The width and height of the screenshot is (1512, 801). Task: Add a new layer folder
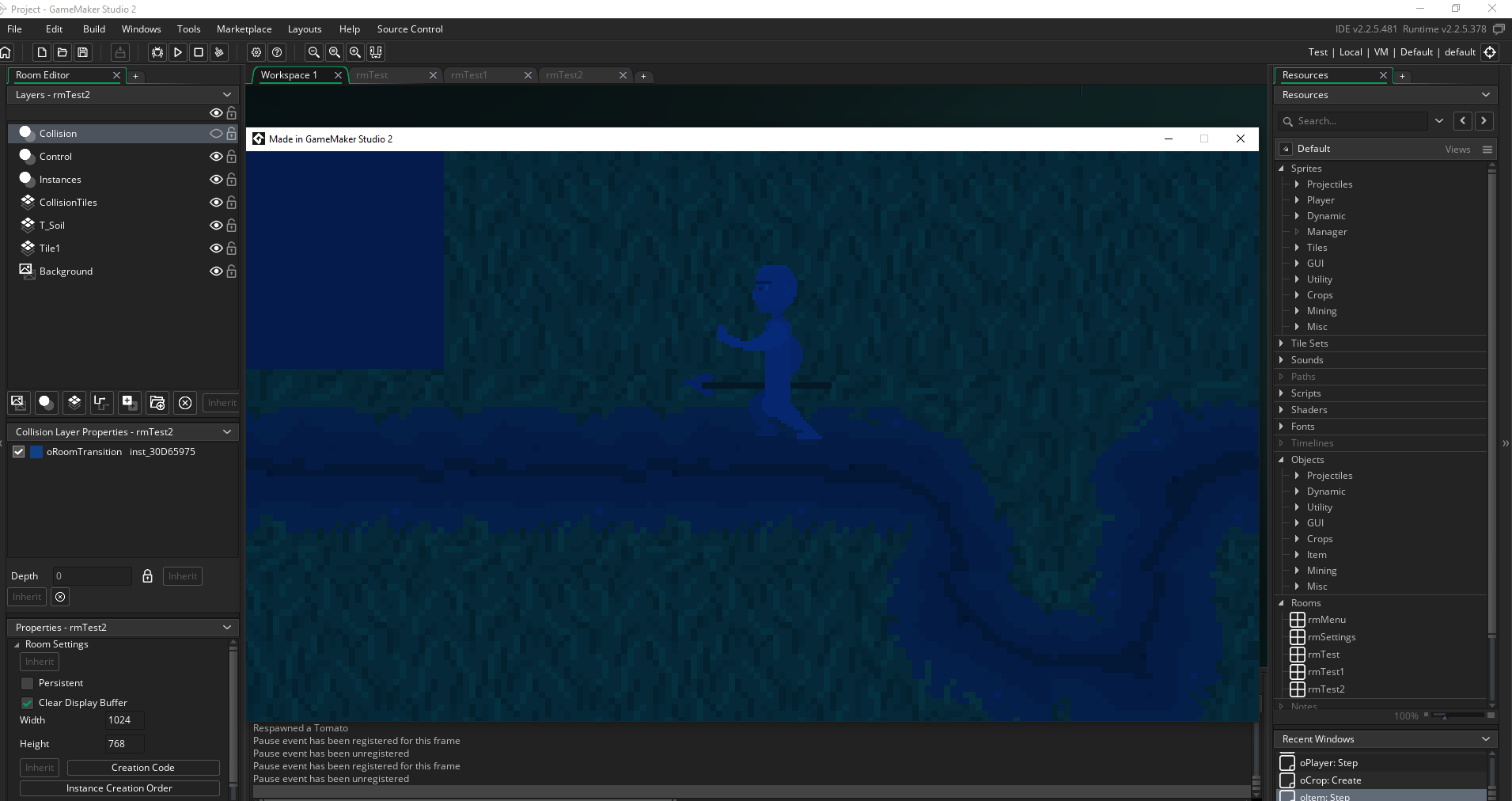point(157,402)
